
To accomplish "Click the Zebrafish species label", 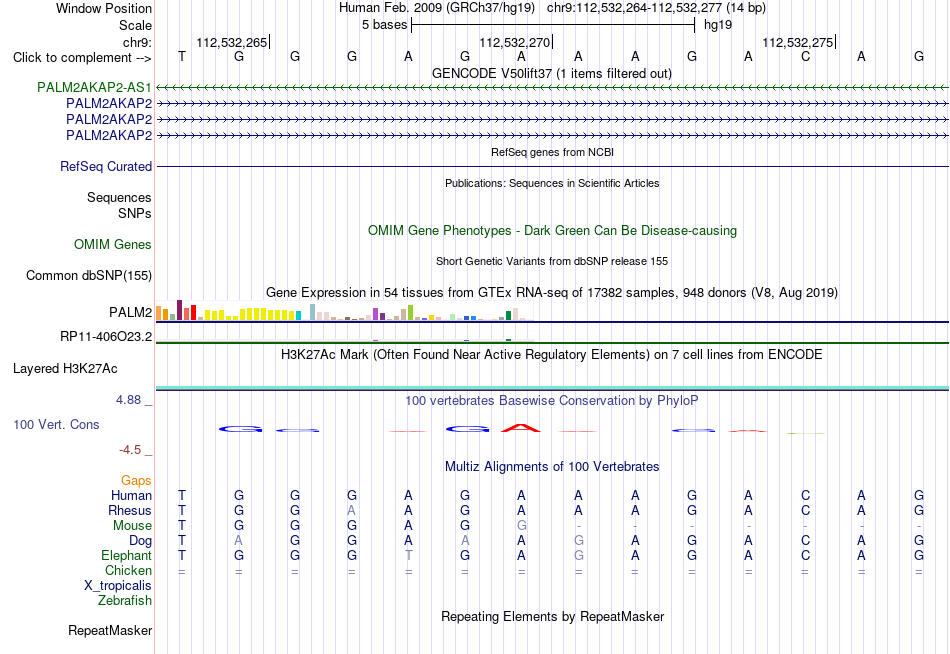I will (125, 601).
